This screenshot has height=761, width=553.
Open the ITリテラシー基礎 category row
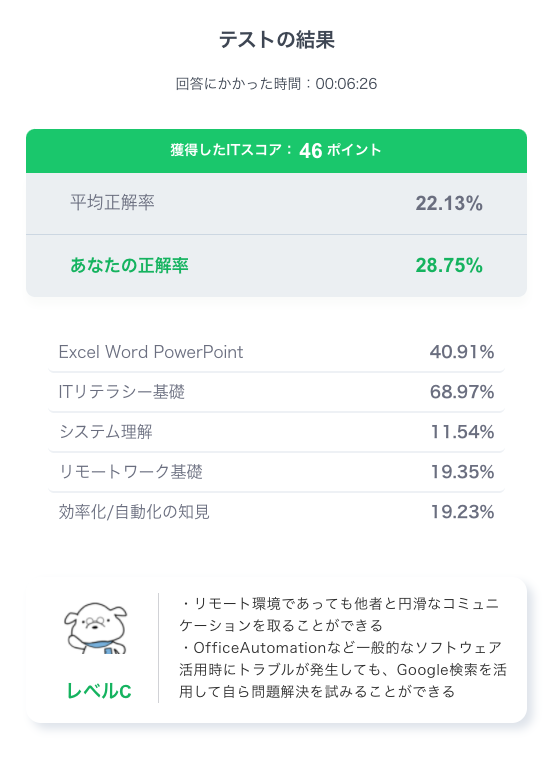[x=276, y=392]
